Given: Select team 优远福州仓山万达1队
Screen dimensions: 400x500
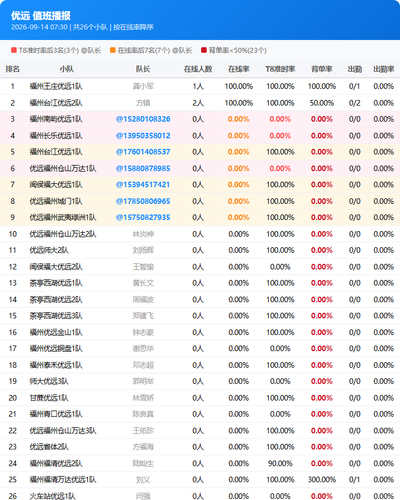Looking at the screenshot, I should pyautogui.click(x=63, y=168).
